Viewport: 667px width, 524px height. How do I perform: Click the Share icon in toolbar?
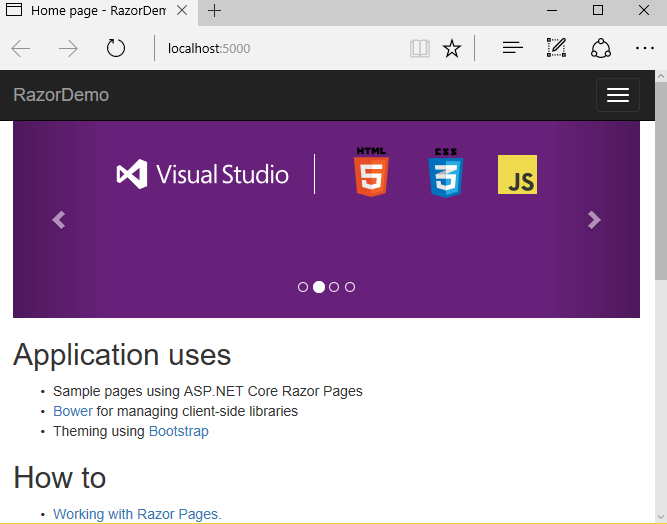[x=600, y=48]
